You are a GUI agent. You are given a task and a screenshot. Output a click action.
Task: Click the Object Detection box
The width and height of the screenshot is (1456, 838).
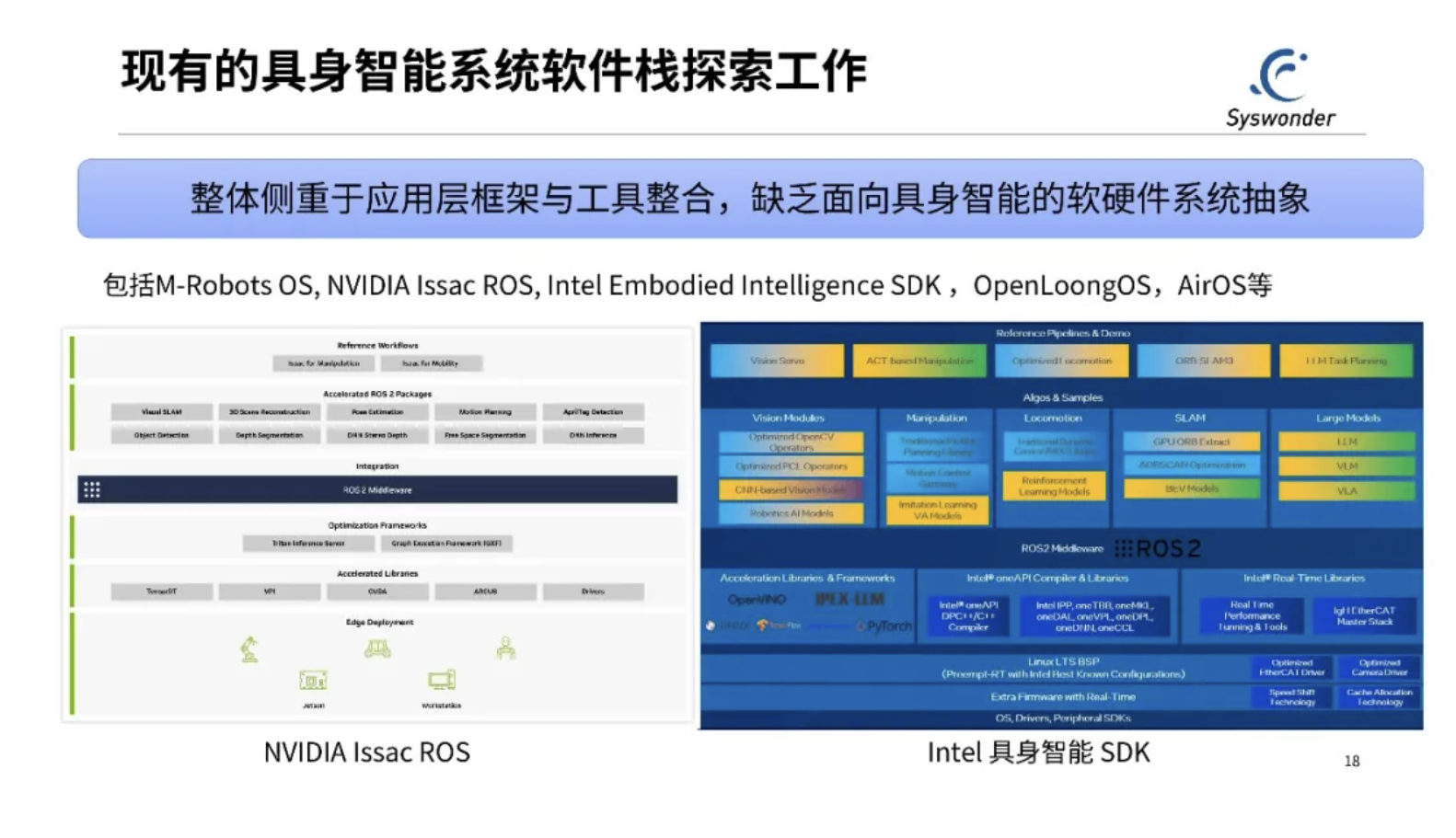click(161, 435)
